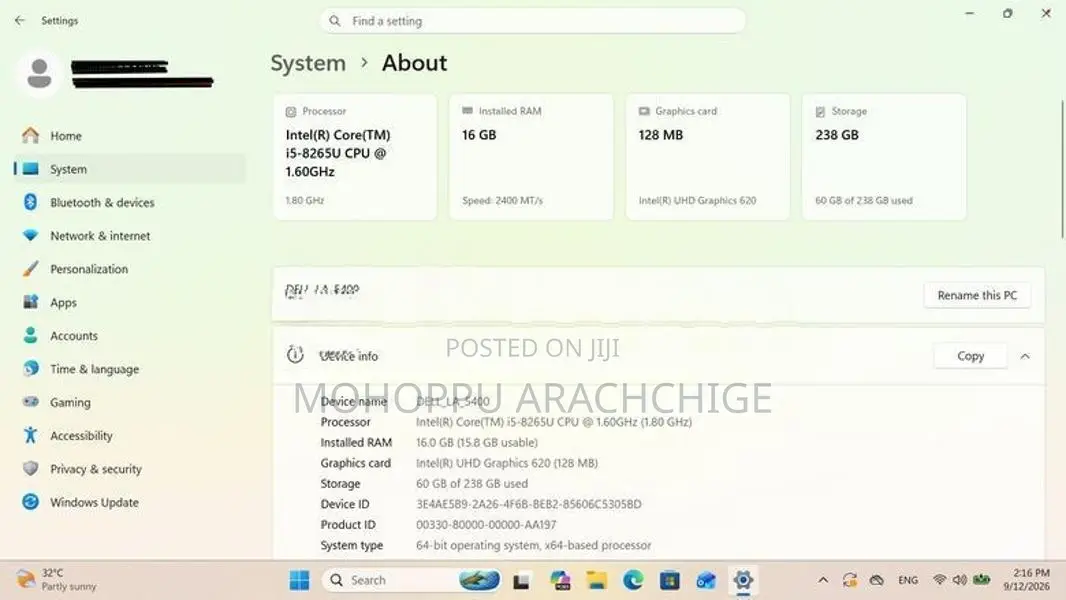Open Task View from the taskbar
The width and height of the screenshot is (1066, 600).
[521, 580]
